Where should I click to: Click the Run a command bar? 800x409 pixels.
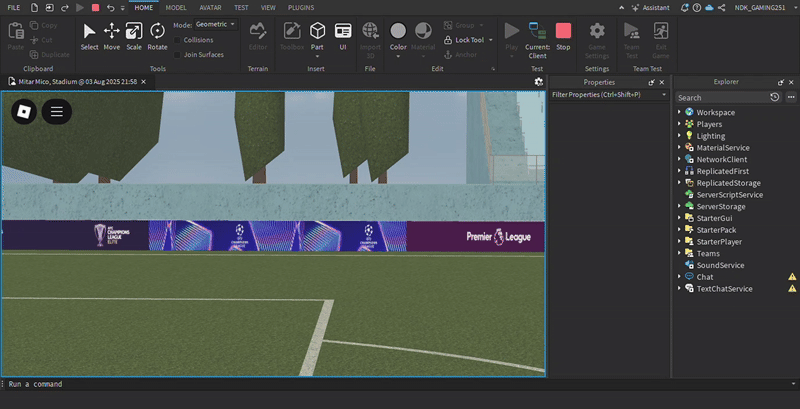[x=398, y=384]
